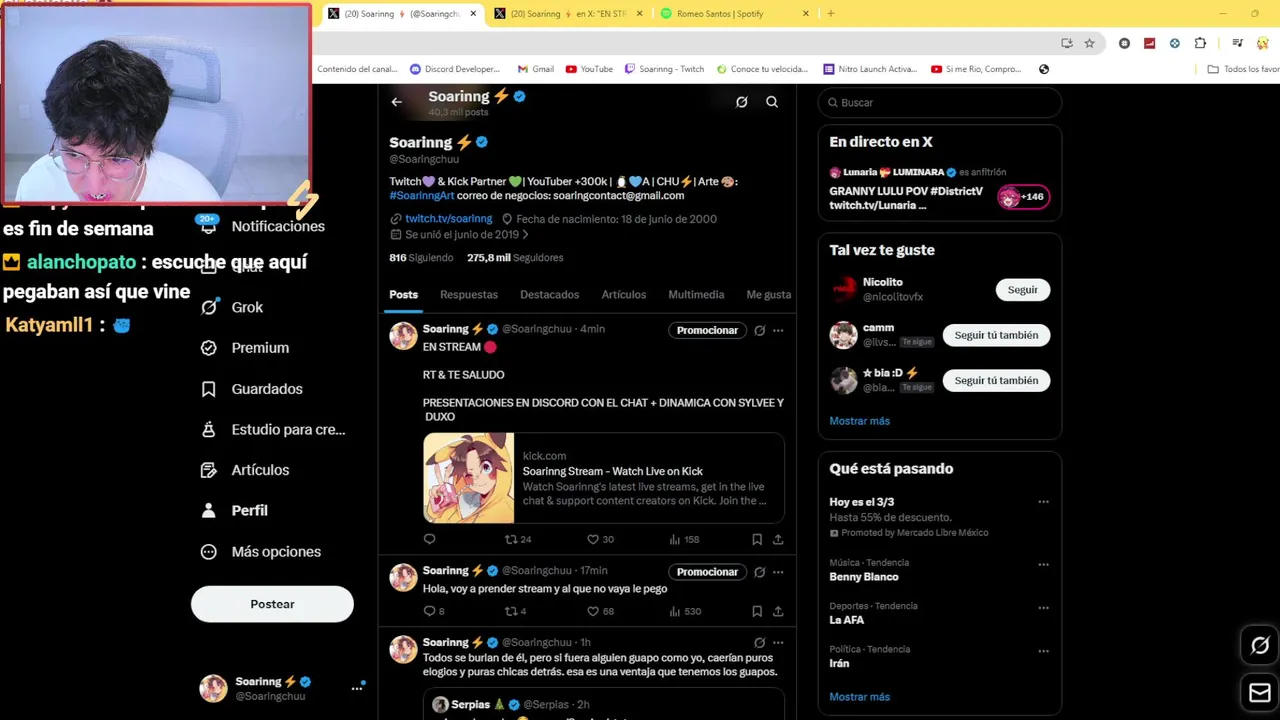The image size is (1280, 720).
Task: Open the floating Grok button
Action: coord(1260,646)
